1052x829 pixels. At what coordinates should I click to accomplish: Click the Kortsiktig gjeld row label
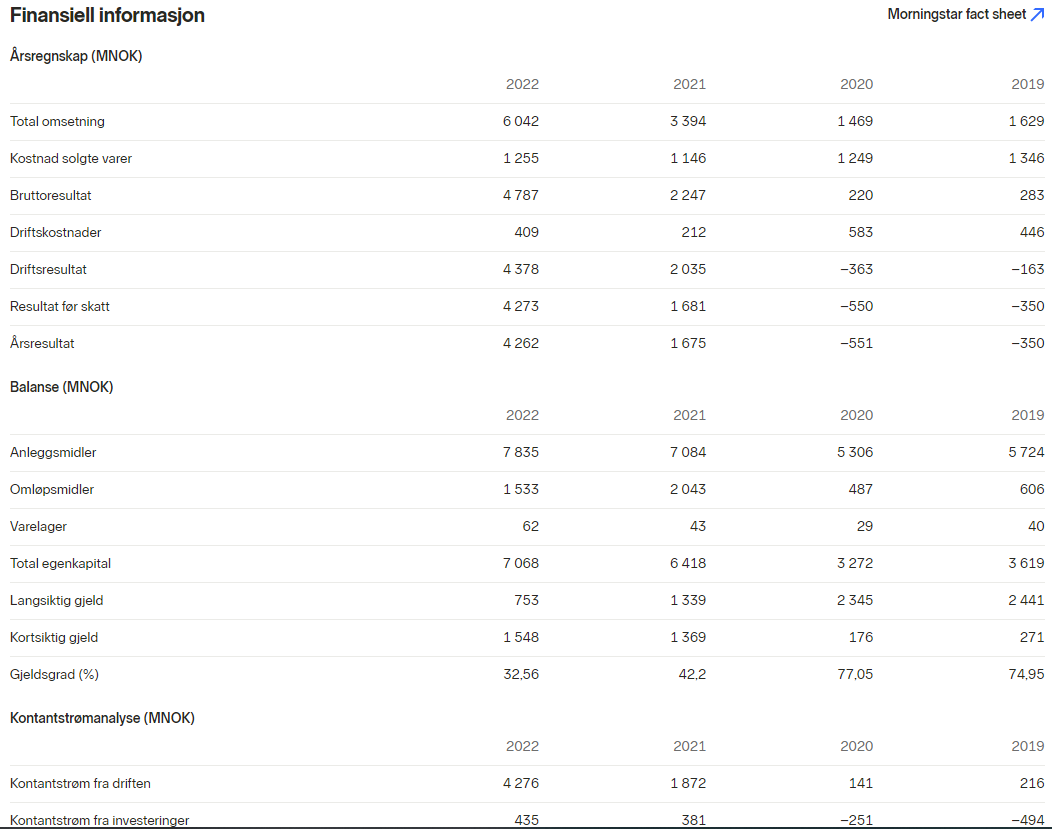(54, 637)
